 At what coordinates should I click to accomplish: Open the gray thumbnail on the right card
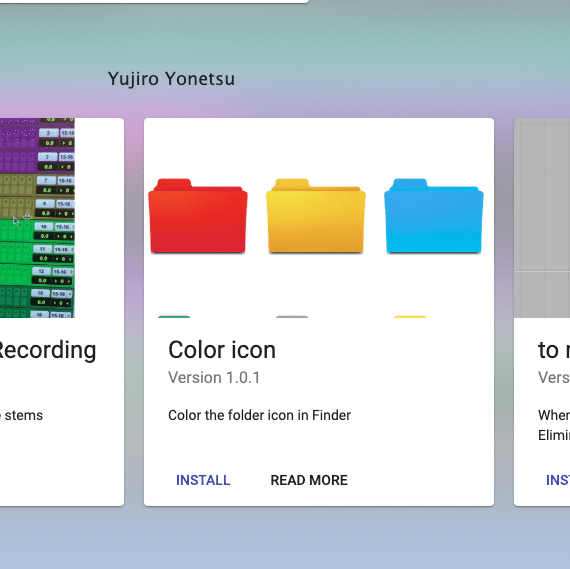[x=542, y=217]
